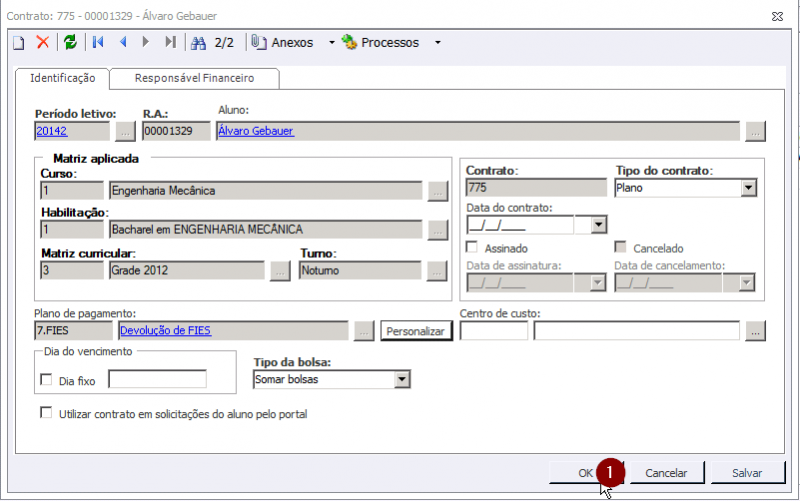Image resolution: width=800 pixels, height=501 pixels.
Task: Enable the Dia fixo checkbox
Action: pos(45,380)
